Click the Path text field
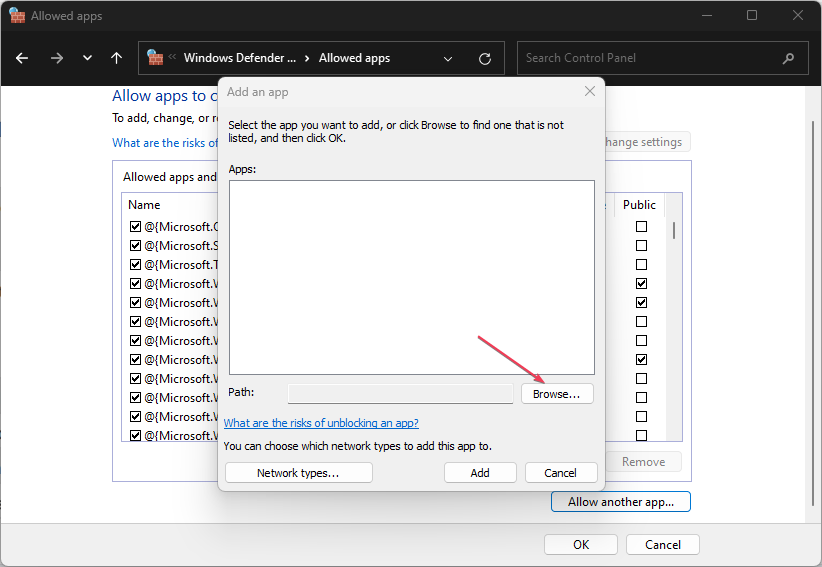 coord(401,394)
